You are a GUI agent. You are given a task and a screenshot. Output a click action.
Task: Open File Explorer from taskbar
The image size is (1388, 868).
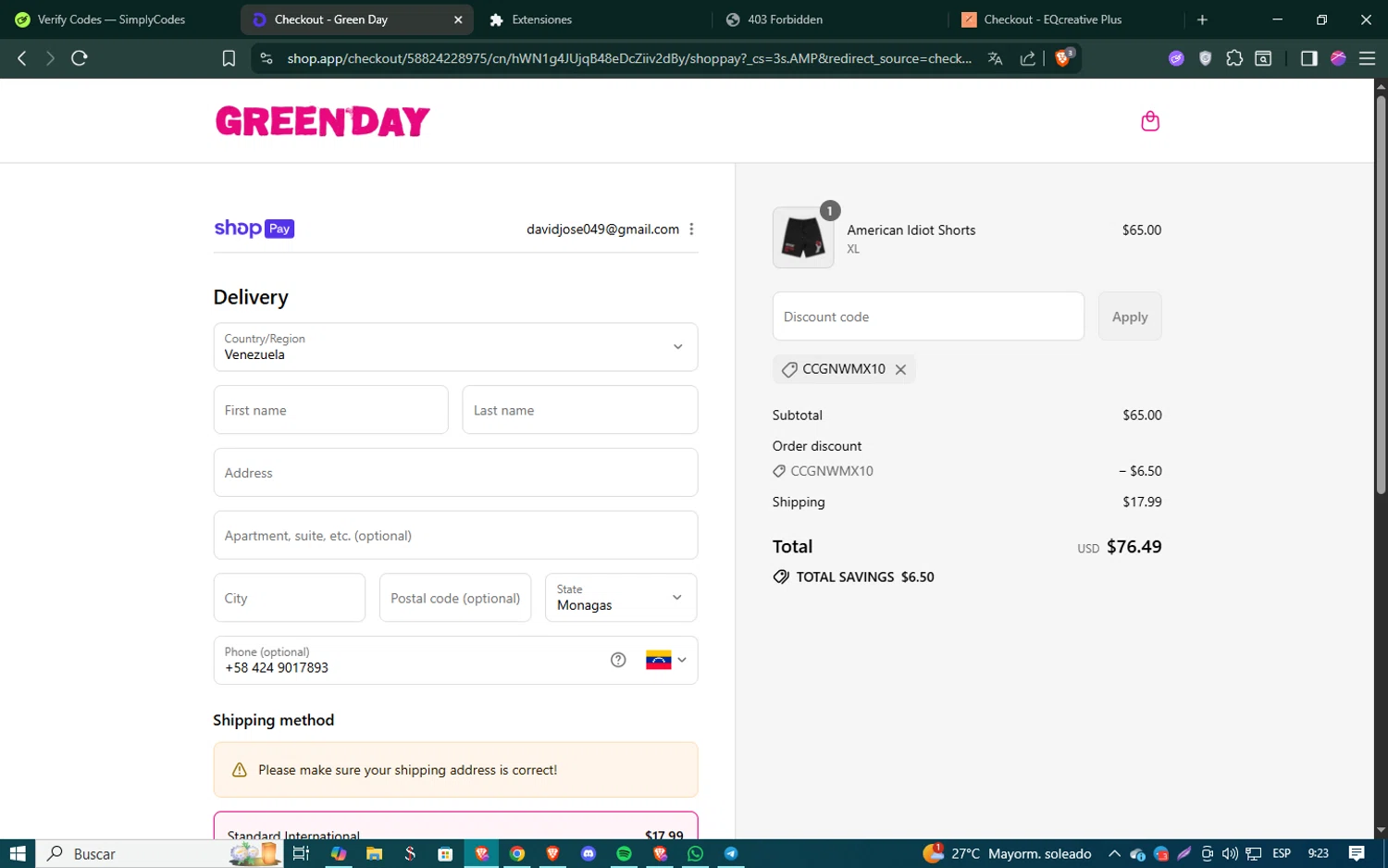click(374, 853)
